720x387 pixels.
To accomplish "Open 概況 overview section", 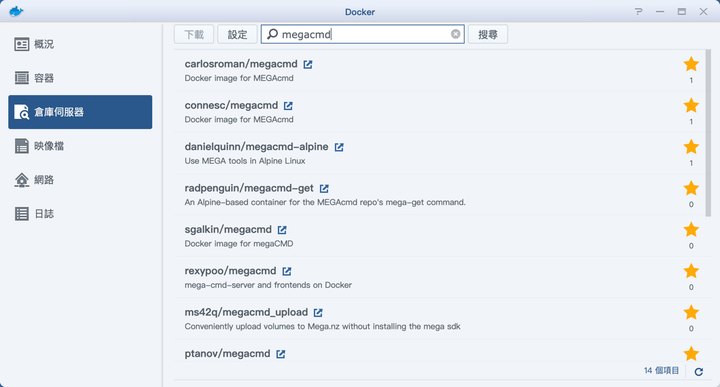I will point(80,44).
